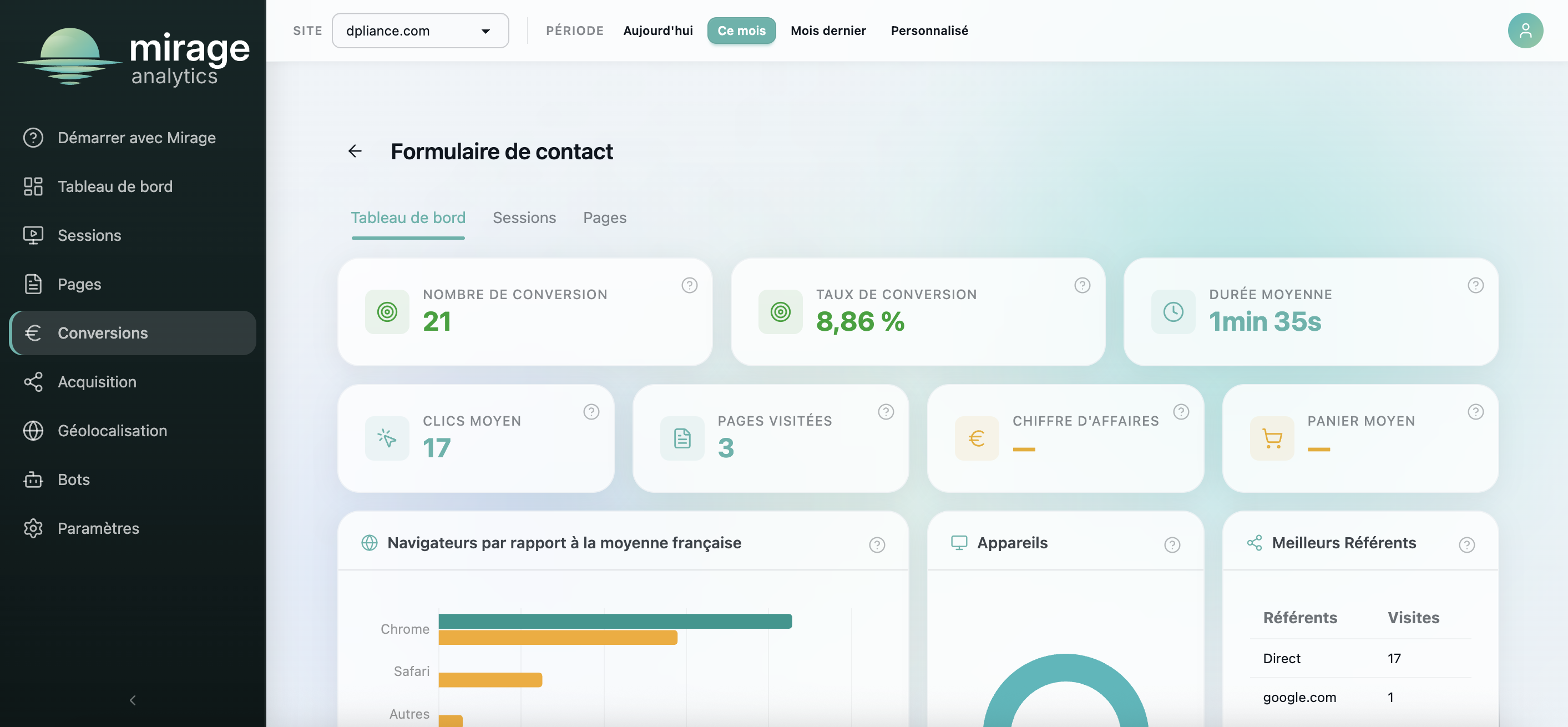The width and height of the screenshot is (1568, 727).
Task: Open Pages in the sidebar
Action: 133,284
